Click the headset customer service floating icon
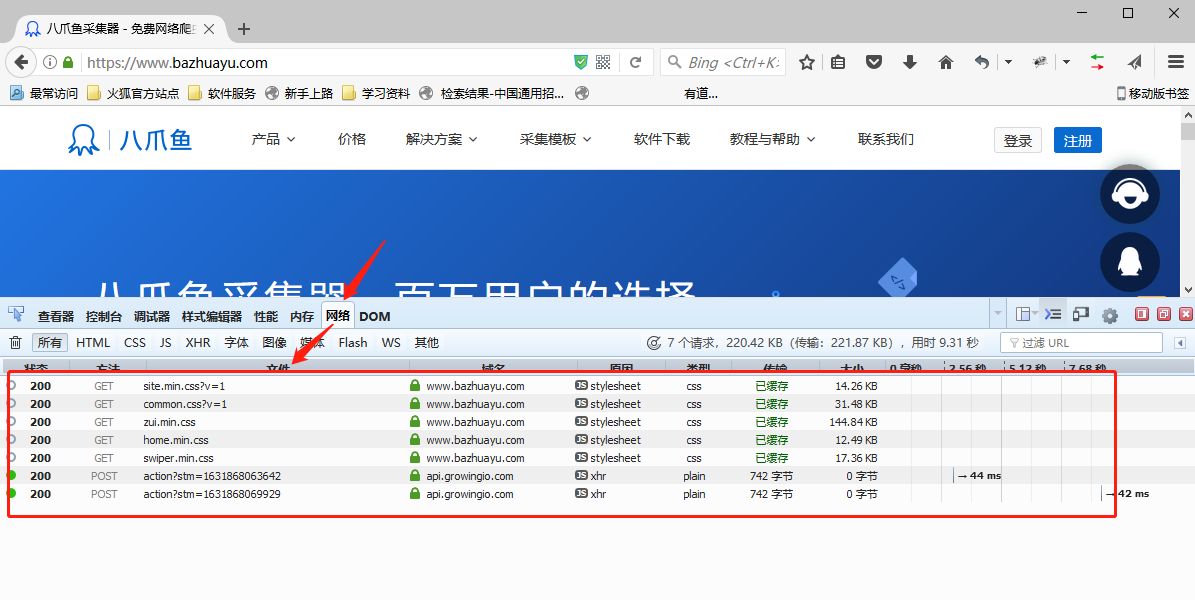 pyautogui.click(x=1129, y=194)
